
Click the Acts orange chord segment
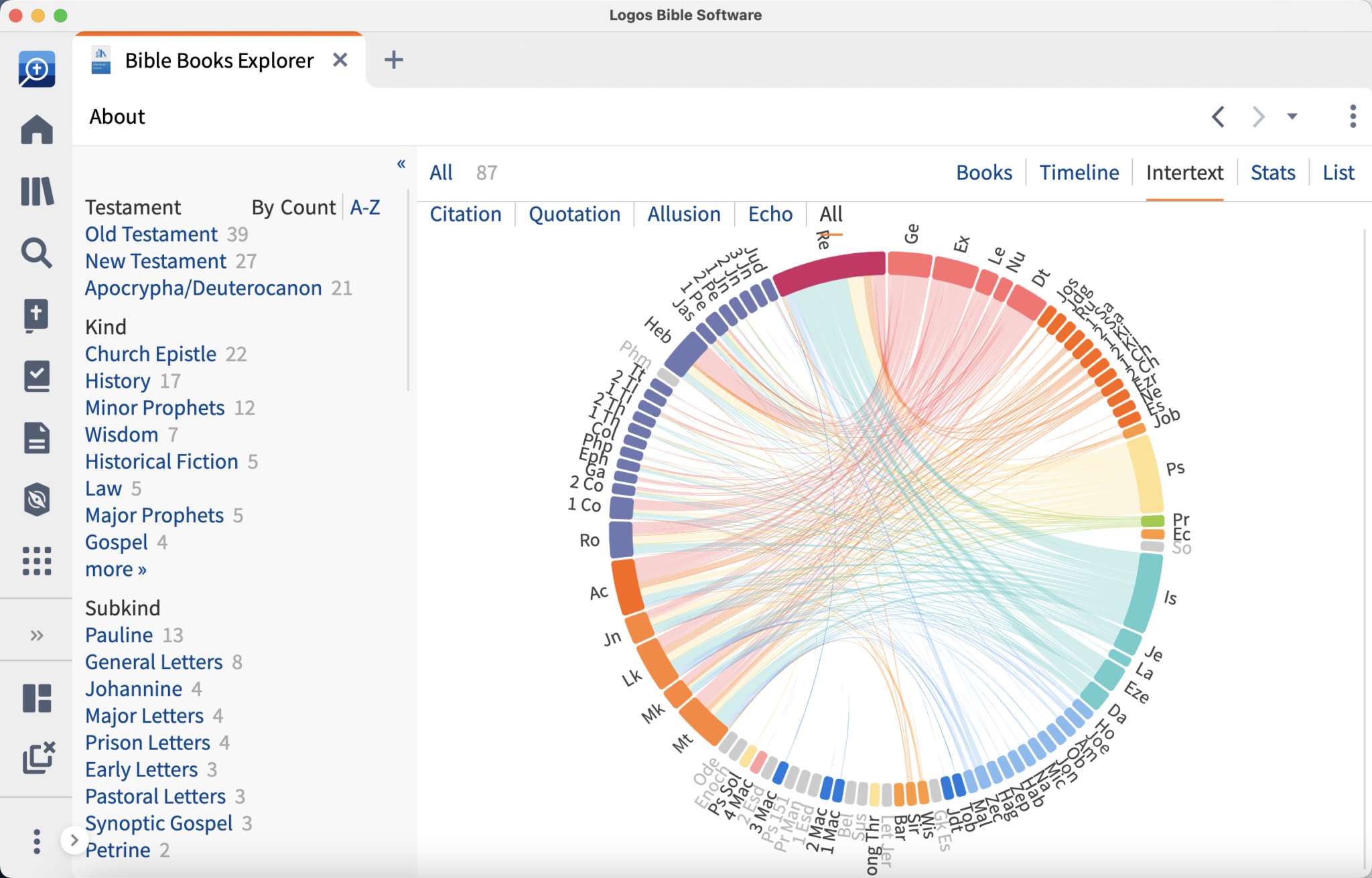627,587
